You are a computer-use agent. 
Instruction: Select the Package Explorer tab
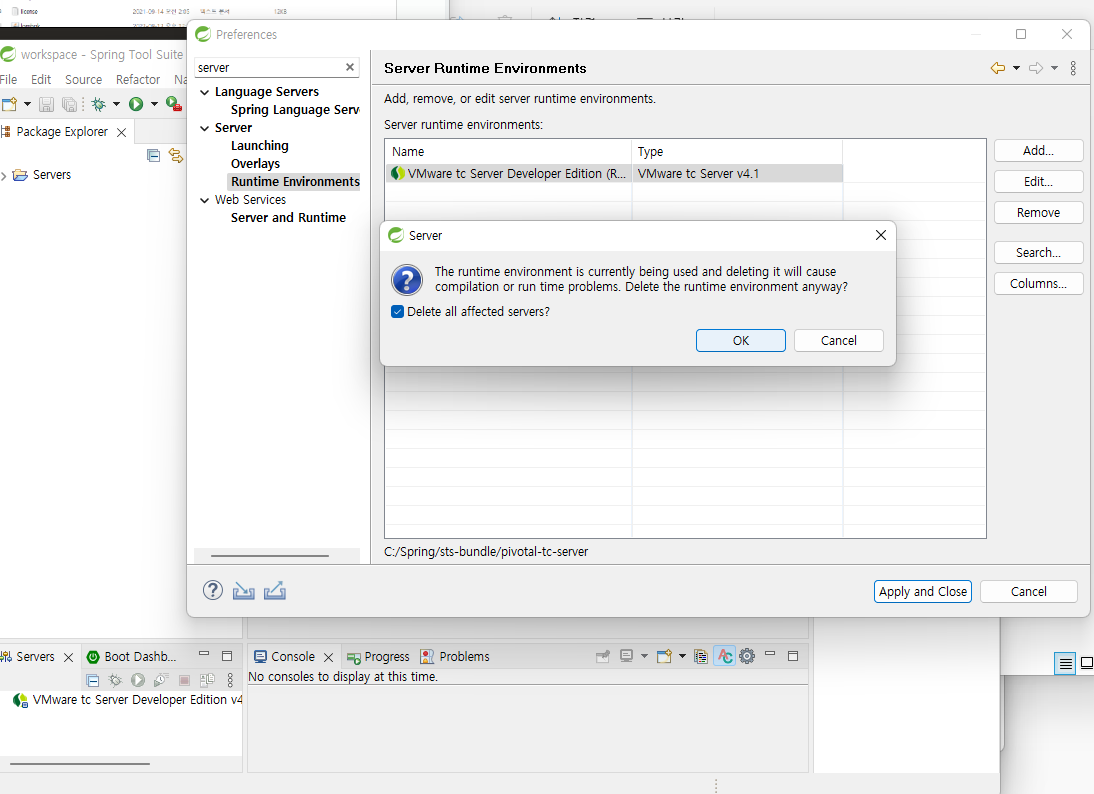click(62, 132)
